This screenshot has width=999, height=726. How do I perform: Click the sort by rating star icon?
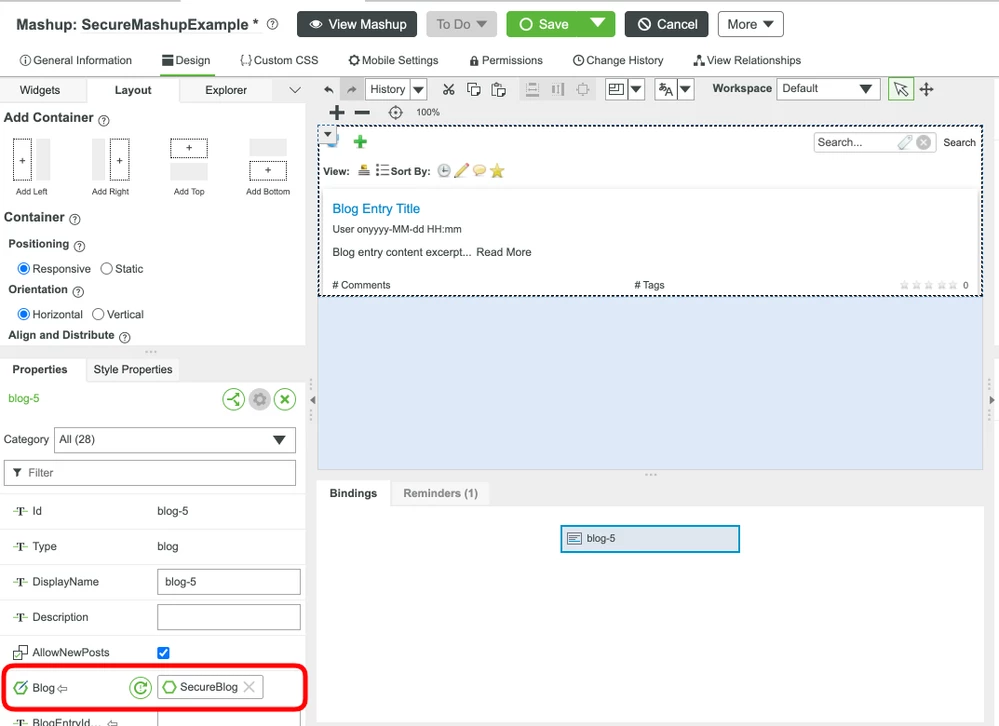pos(497,171)
